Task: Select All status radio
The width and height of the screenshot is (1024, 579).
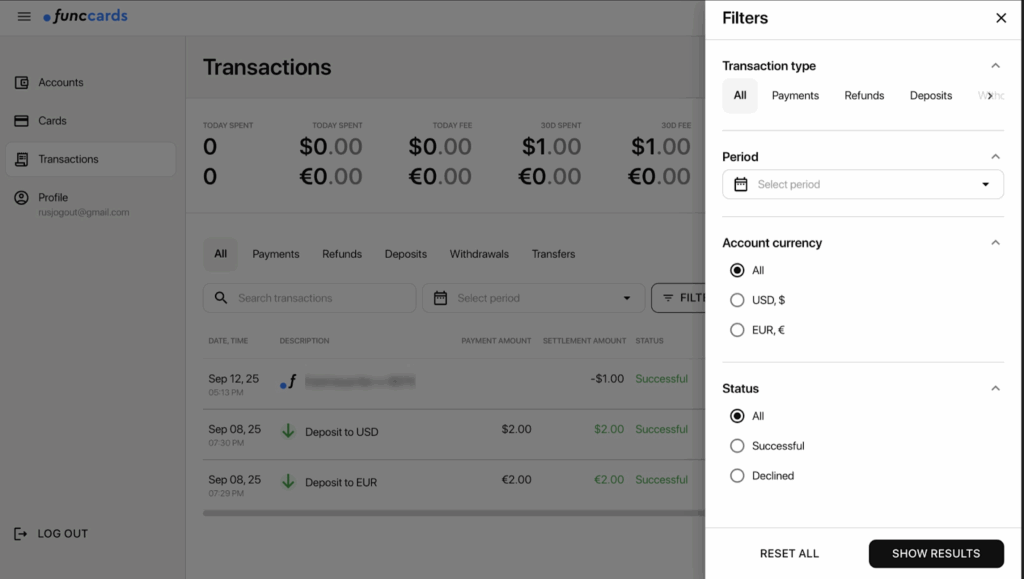Action: [x=737, y=416]
